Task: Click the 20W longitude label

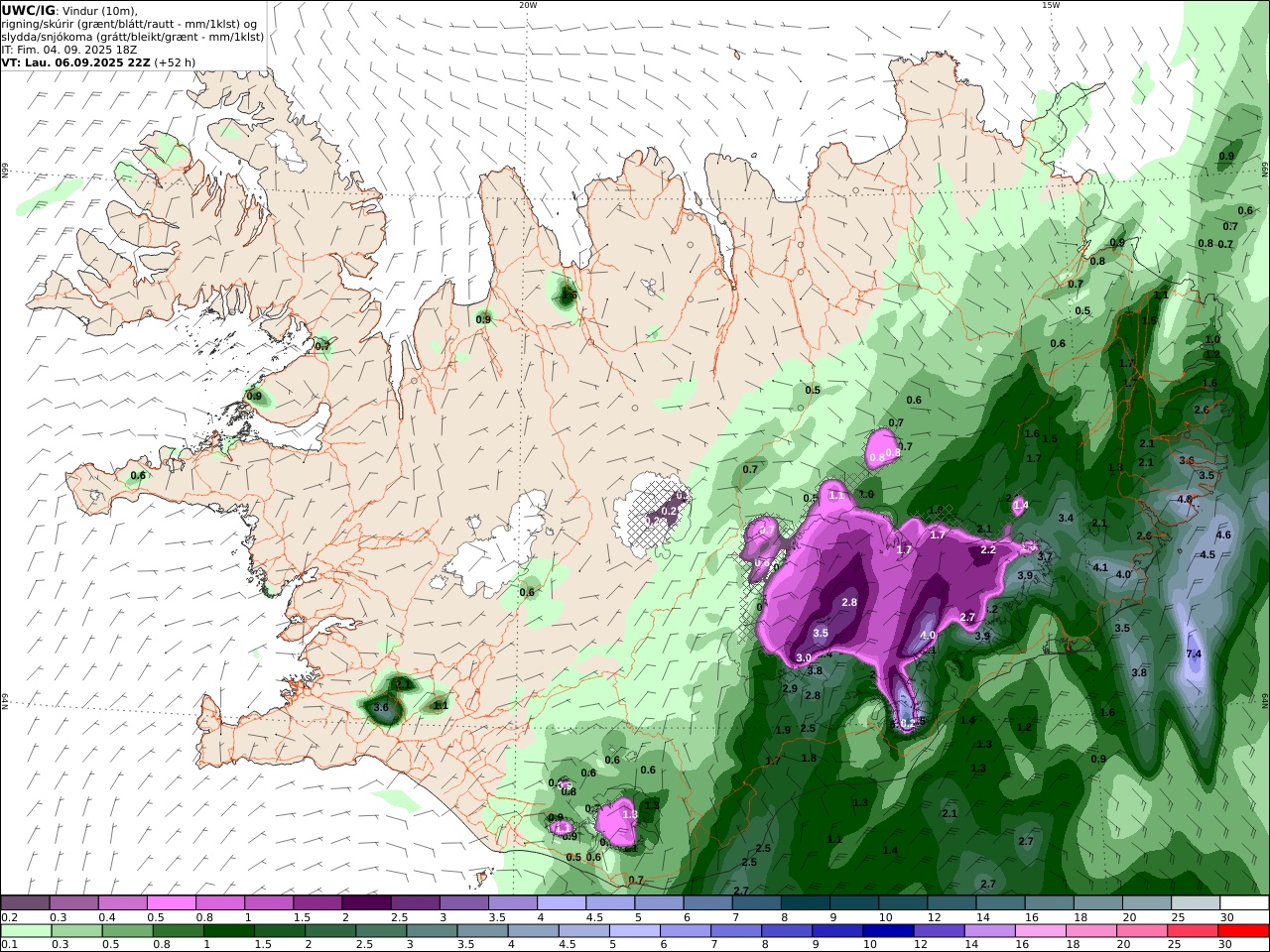Action: (528, 5)
